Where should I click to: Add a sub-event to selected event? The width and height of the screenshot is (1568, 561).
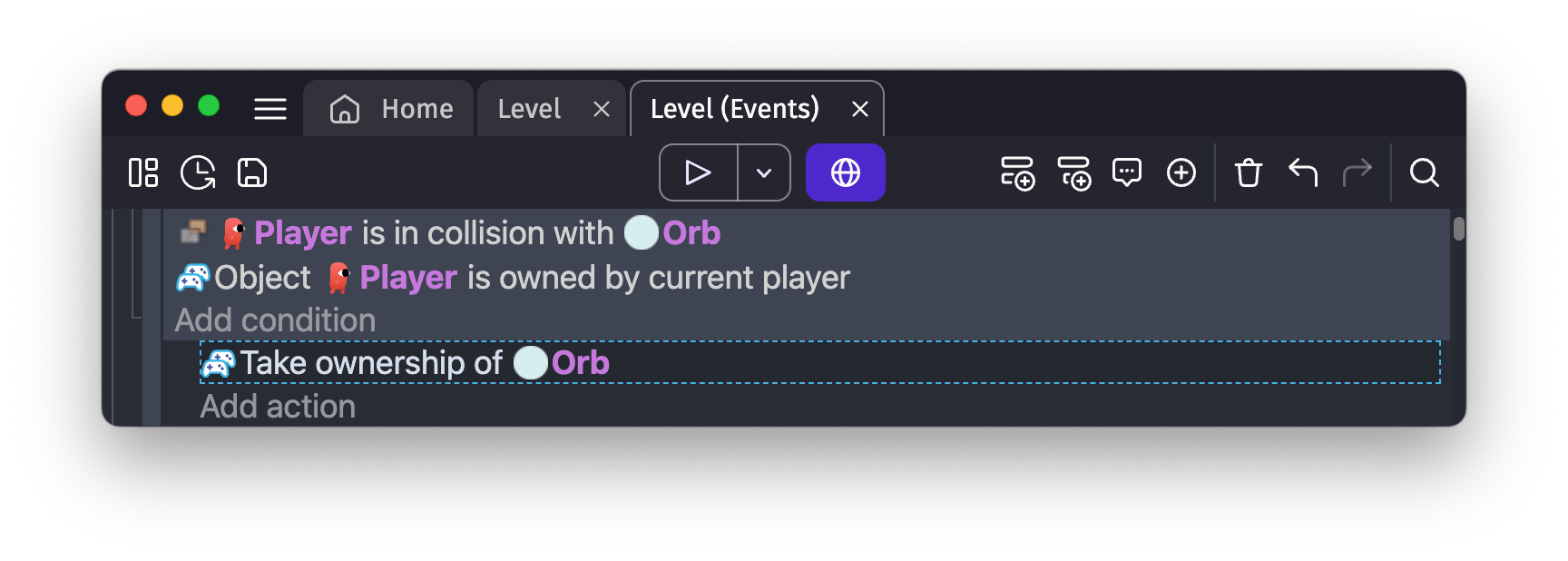point(1073,172)
